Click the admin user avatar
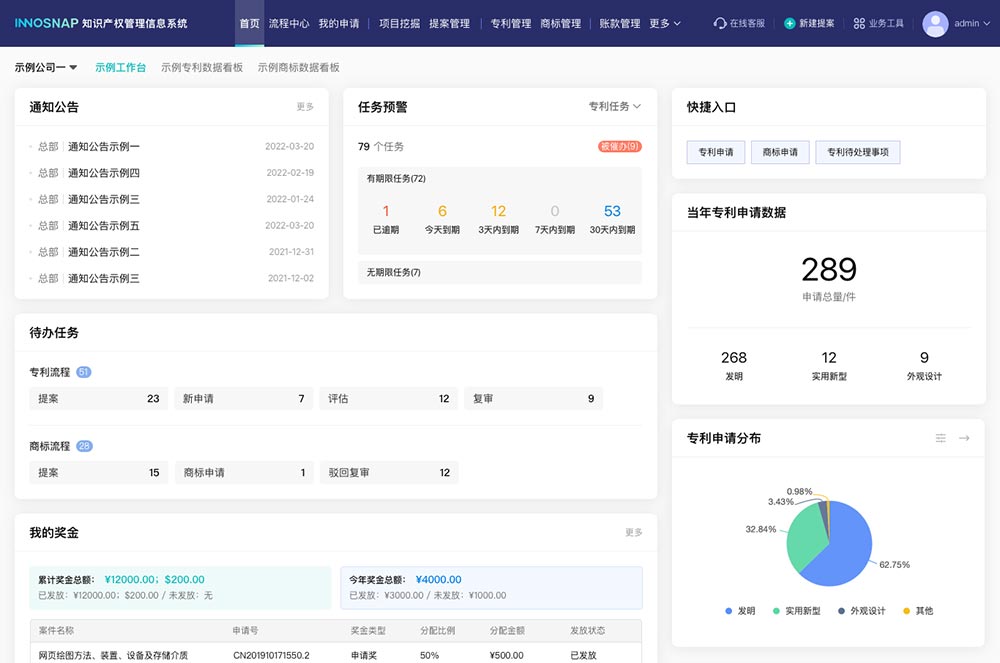The width and height of the screenshot is (1000, 663). [935, 23]
